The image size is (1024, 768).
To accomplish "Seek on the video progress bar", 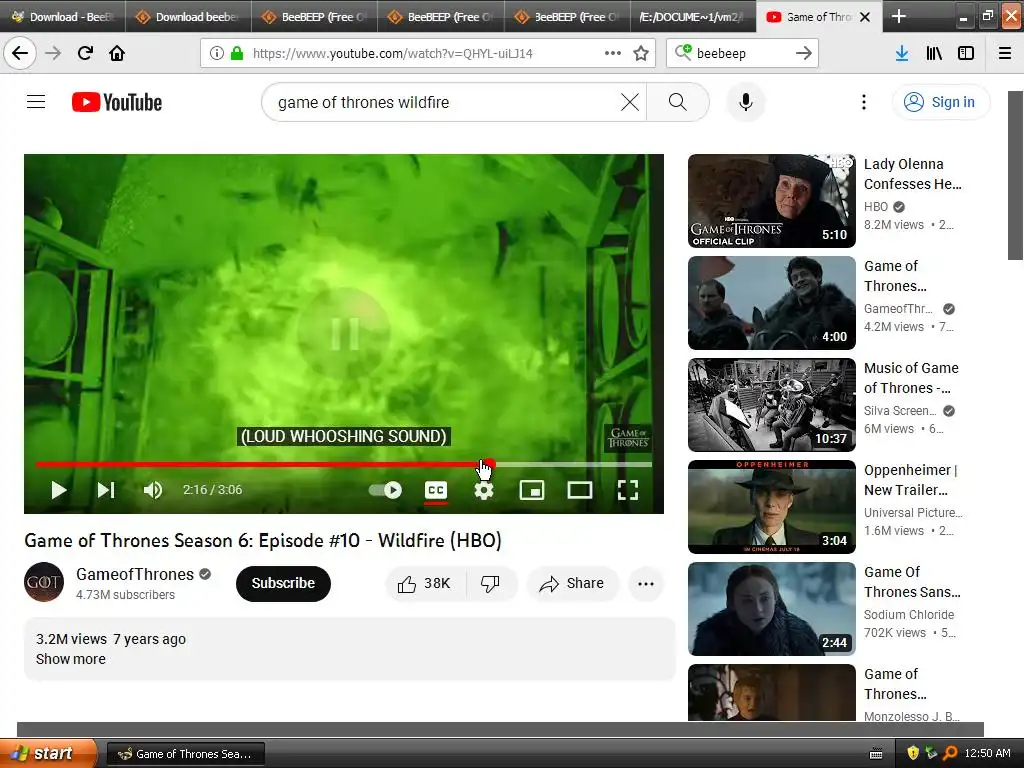I will [x=344, y=464].
